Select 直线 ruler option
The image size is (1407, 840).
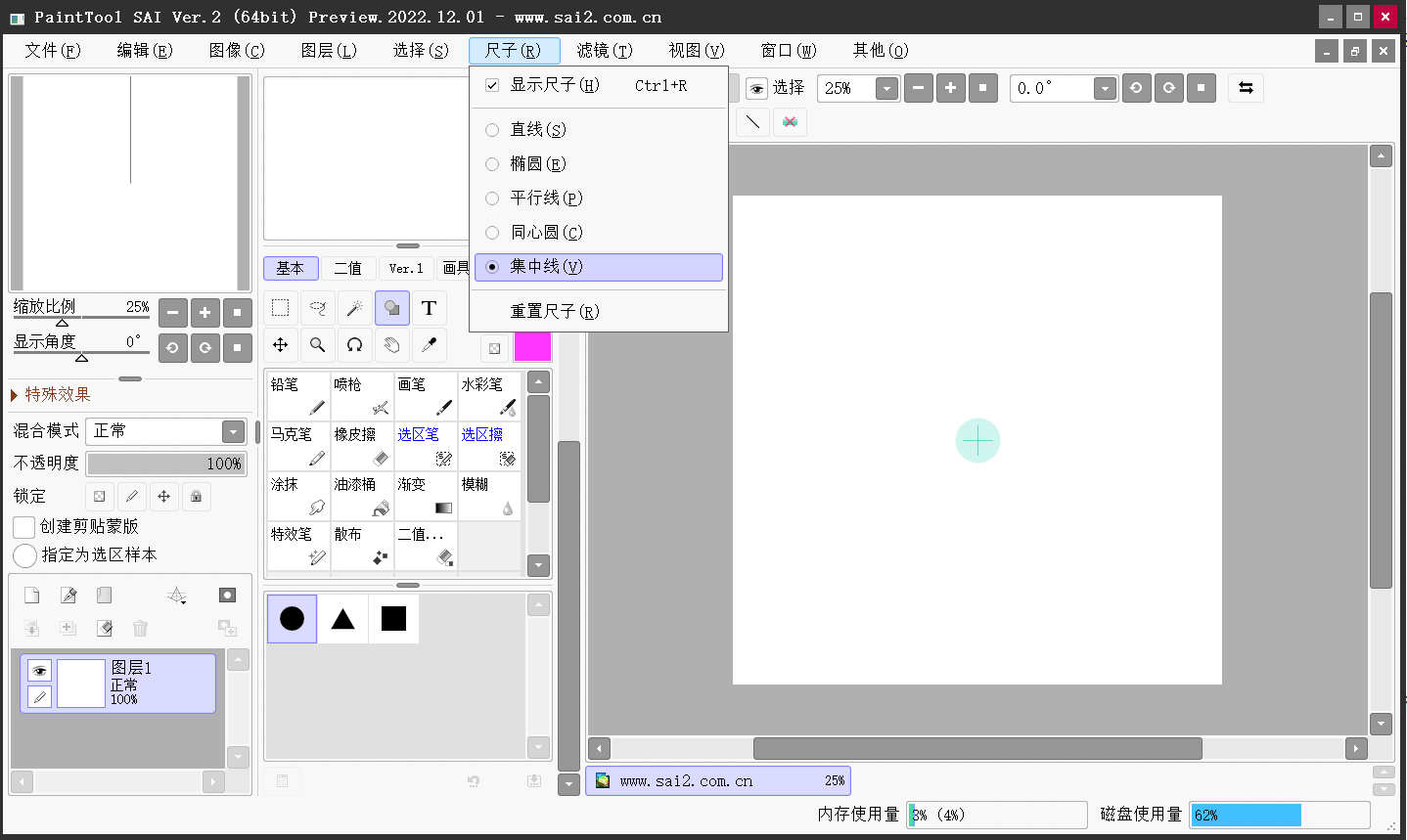pos(599,130)
